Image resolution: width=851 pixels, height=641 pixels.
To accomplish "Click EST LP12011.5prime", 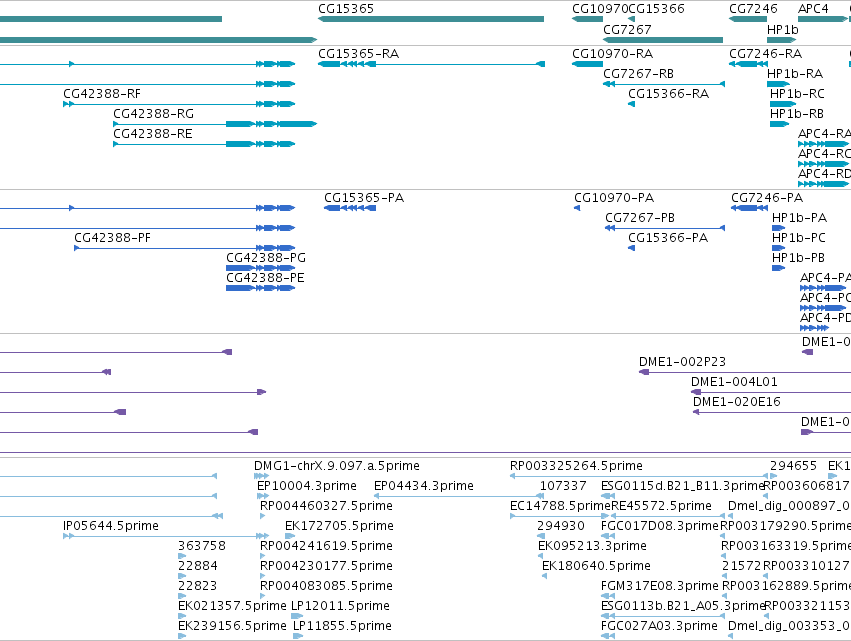I will pos(340,606).
